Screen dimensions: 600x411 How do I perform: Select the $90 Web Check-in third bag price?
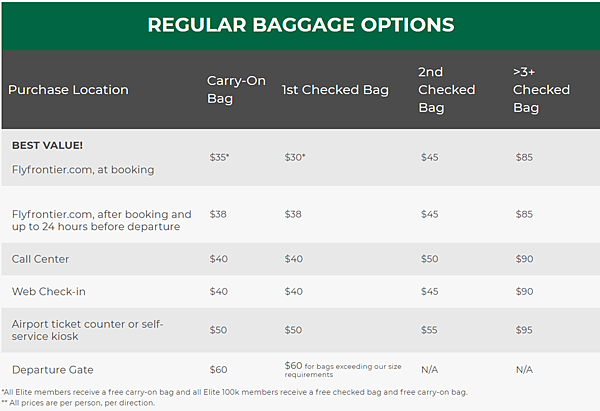pos(524,292)
